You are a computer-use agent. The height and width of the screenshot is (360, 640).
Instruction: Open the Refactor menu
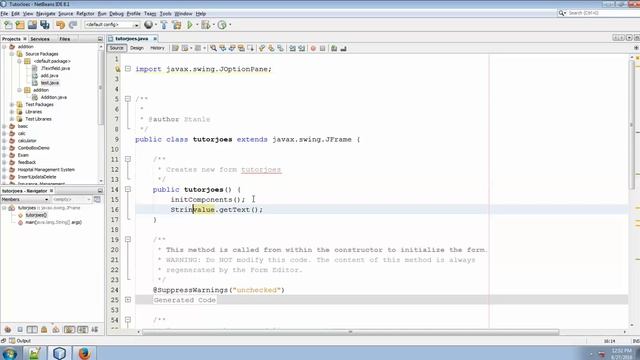click(x=85, y=13)
